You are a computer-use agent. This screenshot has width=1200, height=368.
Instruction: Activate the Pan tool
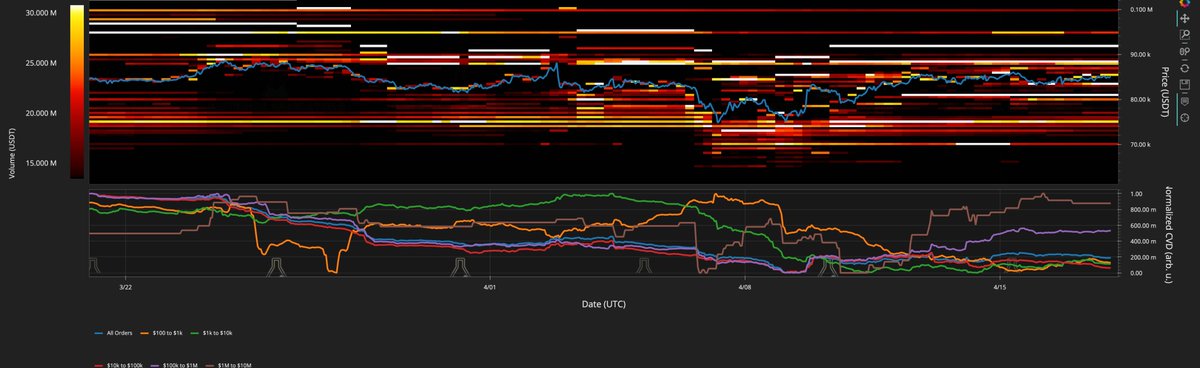tap(1184, 18)
